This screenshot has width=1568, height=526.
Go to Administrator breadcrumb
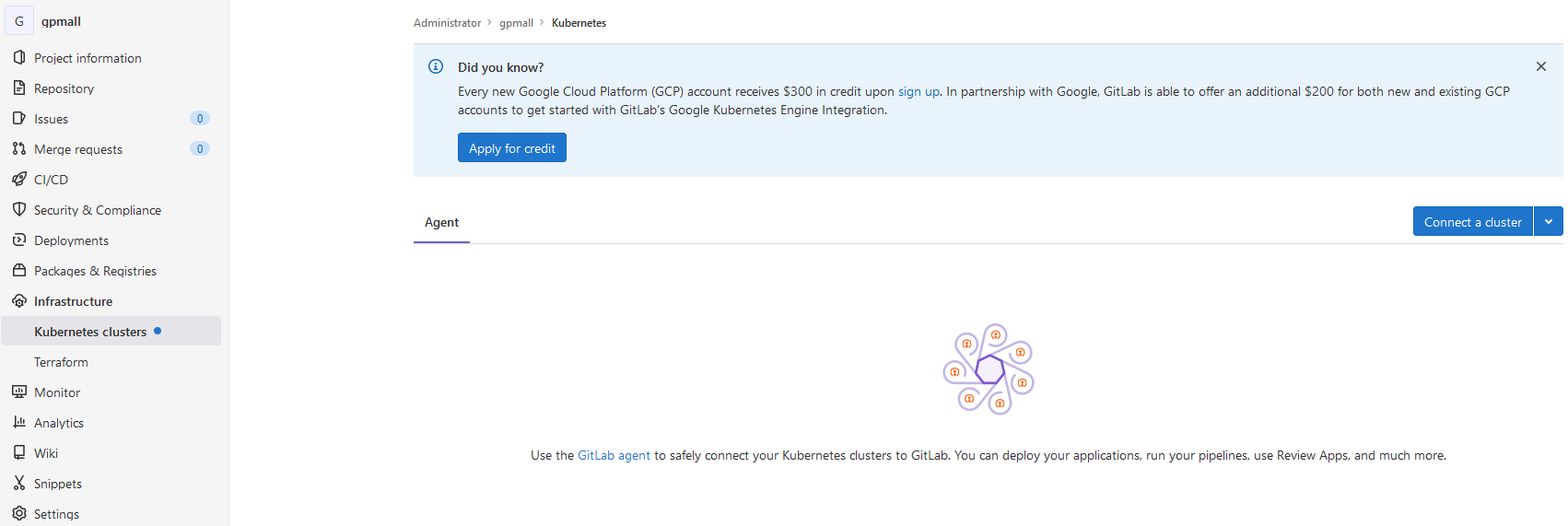pyautogui.click(x=447, y=23)
